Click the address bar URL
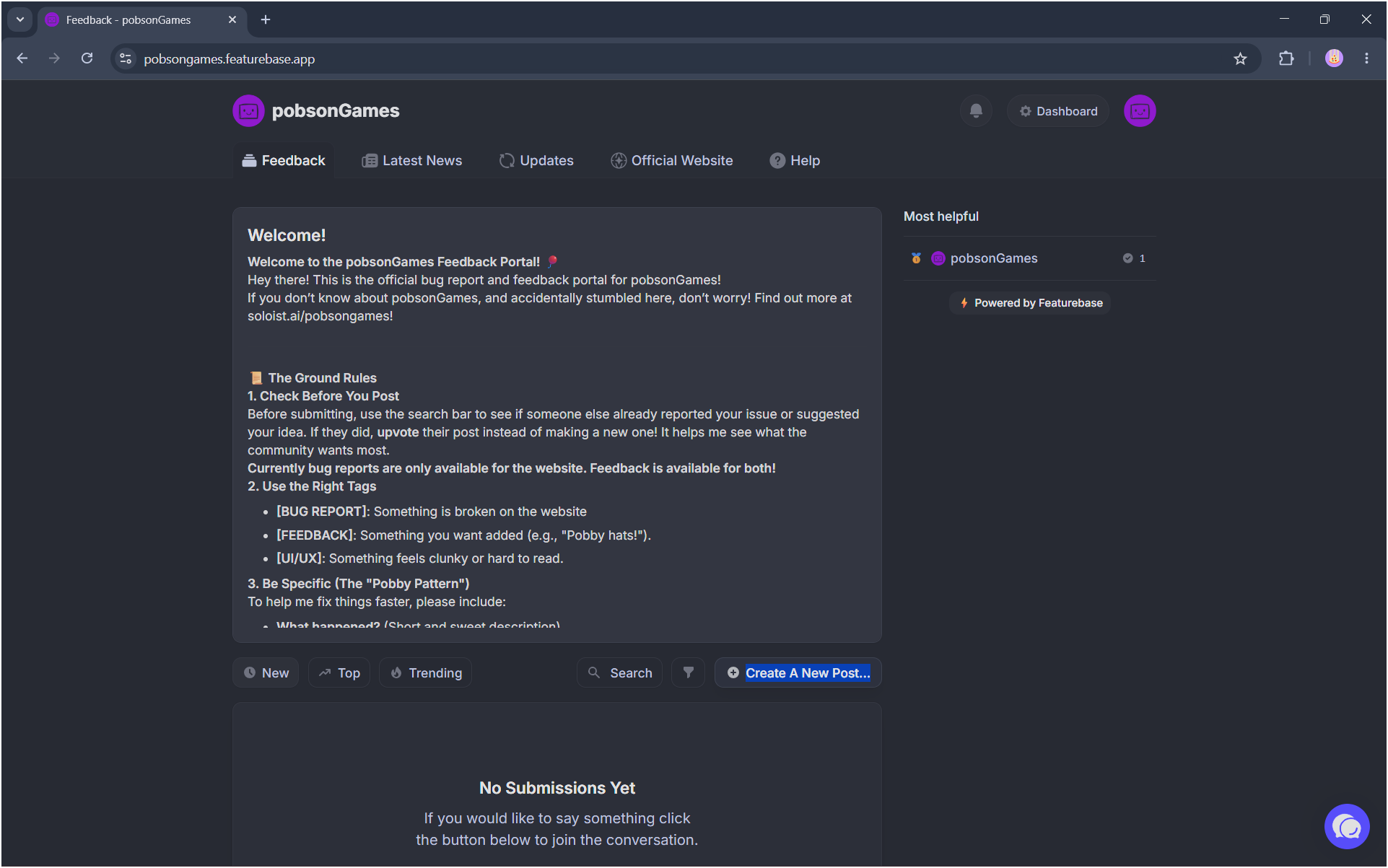Screen dimensions: 1388x868 pyautogui.click(x=229, y=59)
